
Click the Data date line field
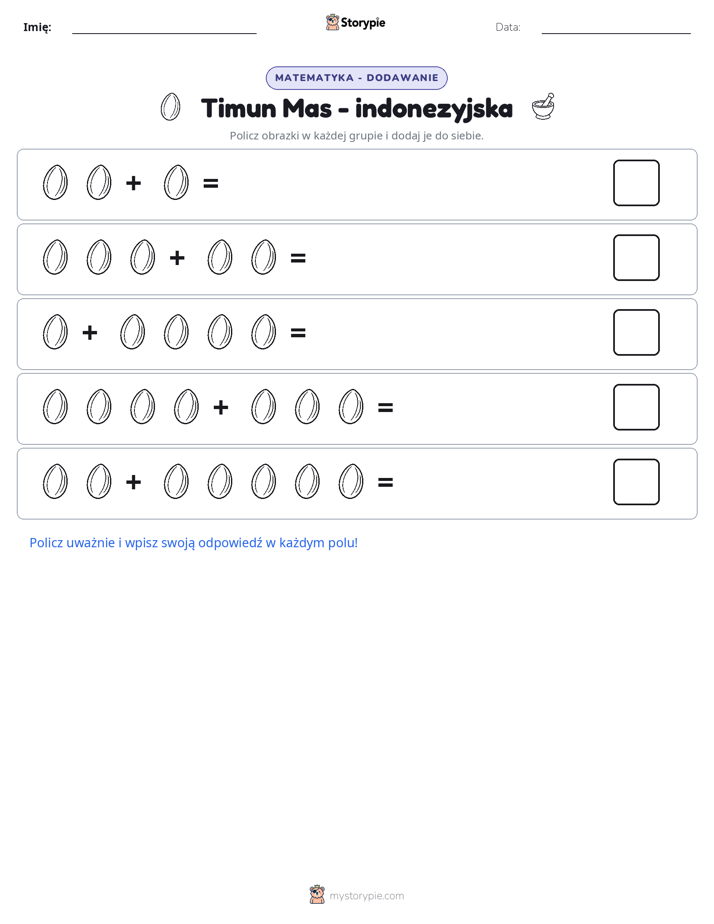[x=616, y=28]
